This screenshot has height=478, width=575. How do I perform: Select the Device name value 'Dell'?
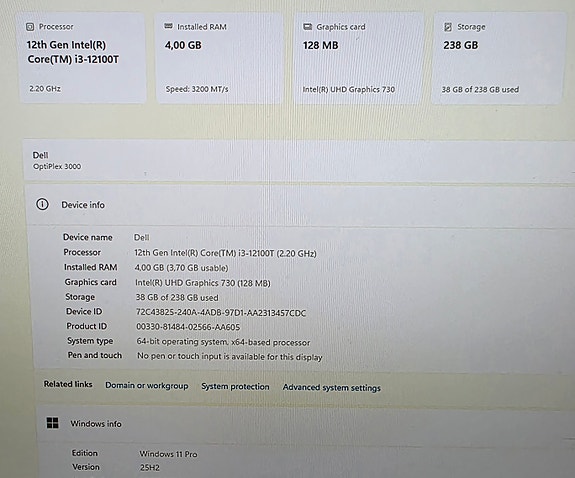(x=142, y=237)
